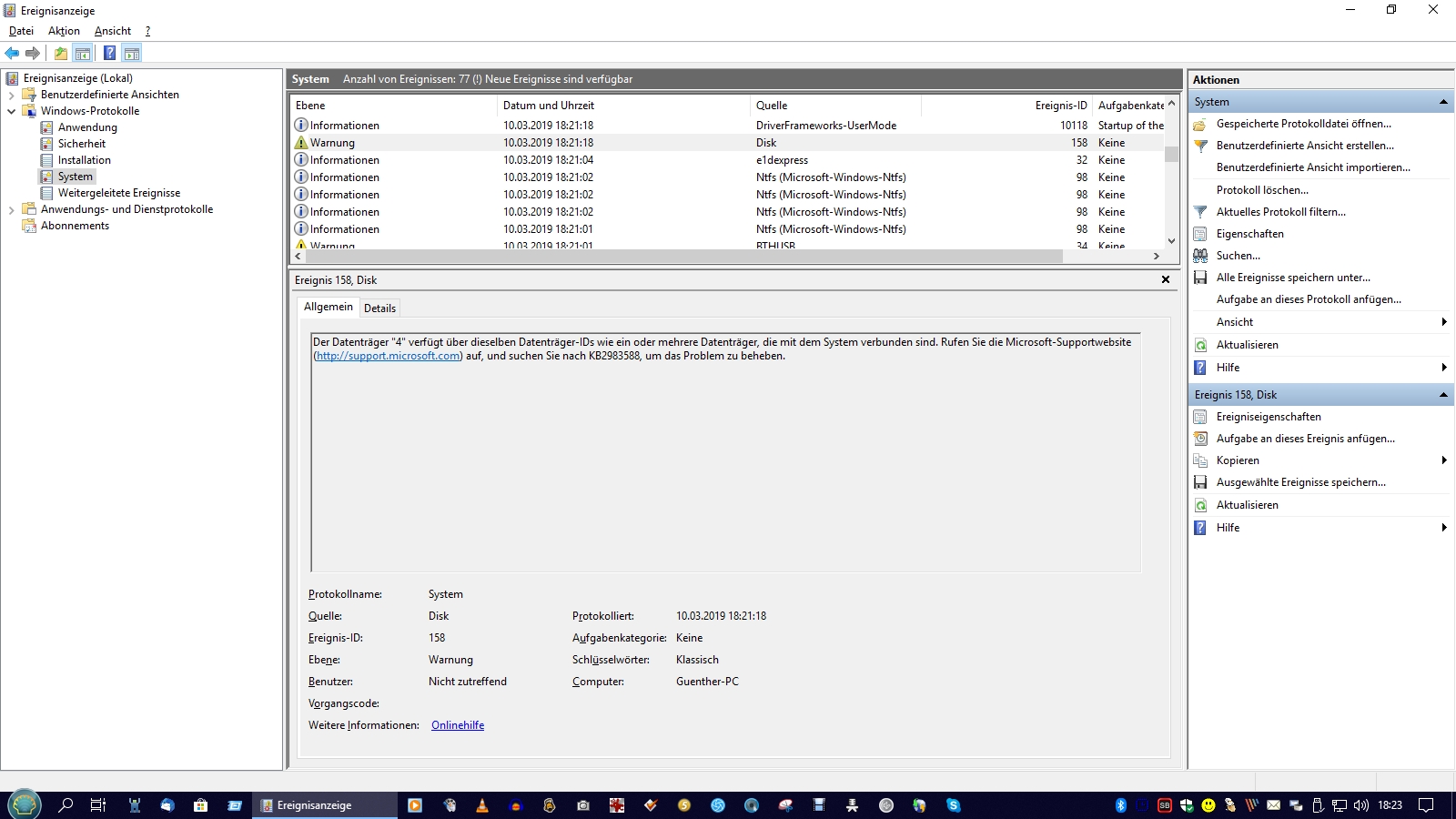
Task: Expand Ansicht submenu arrow
Action: 1444,322
